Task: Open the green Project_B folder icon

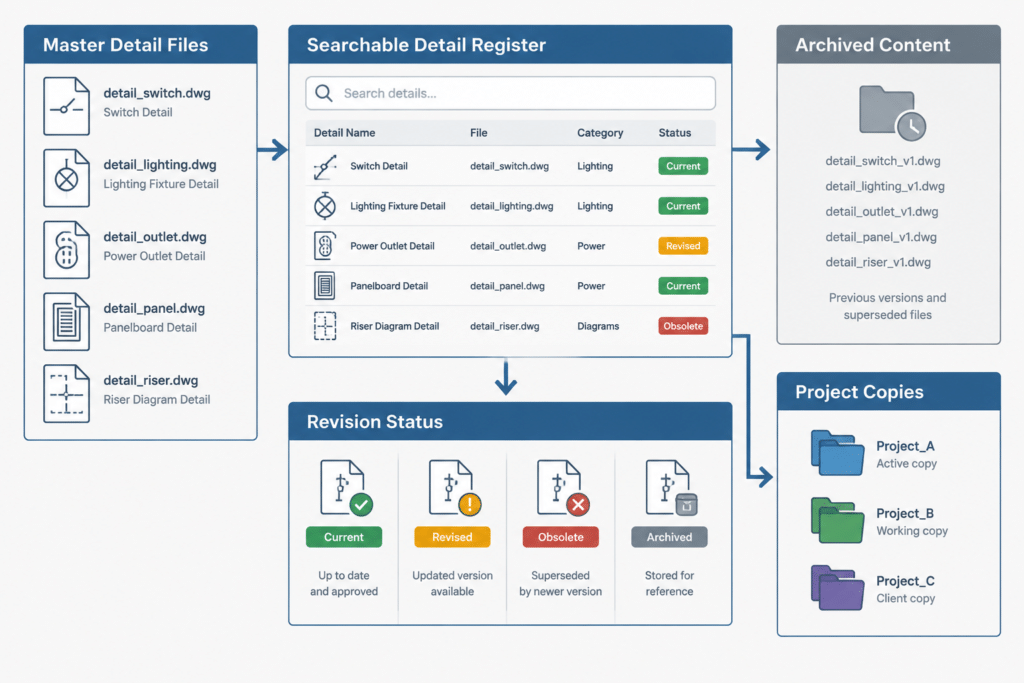Action: [837, 520]
